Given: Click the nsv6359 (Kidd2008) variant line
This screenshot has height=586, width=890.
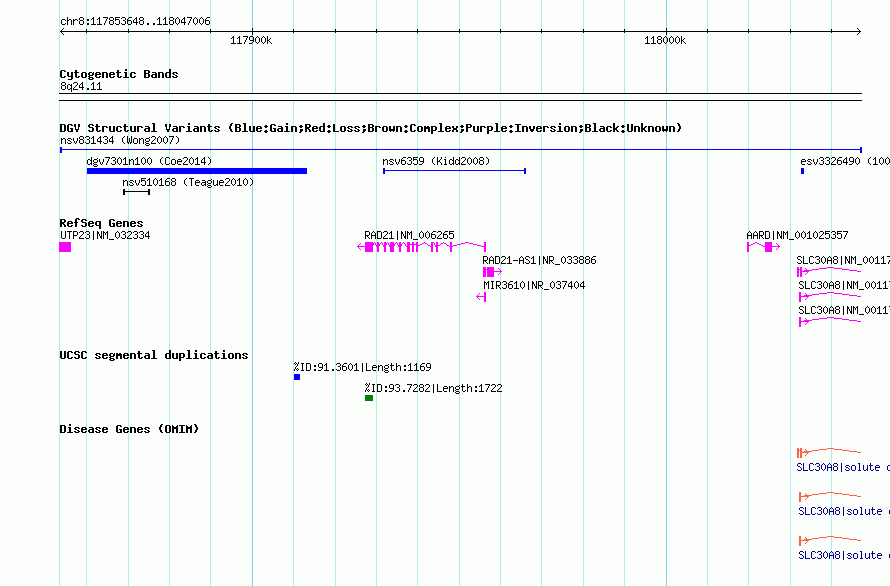Looking at the screenshot, I should (x=454, y=171).
